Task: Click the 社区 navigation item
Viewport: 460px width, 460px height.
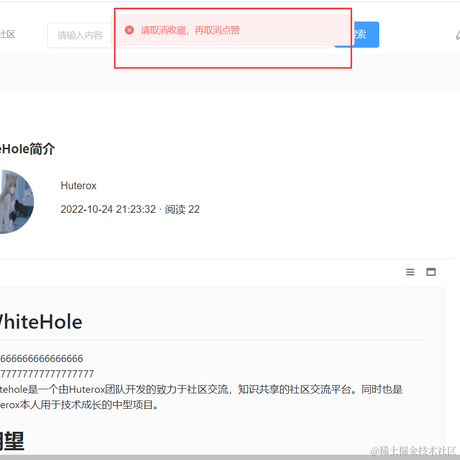Action: [x=7, y=34]
